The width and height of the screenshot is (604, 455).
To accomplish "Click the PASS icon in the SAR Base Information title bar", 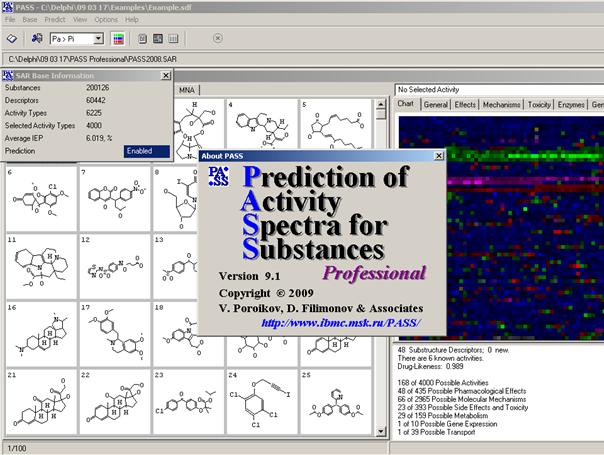I will pos(8,76).
